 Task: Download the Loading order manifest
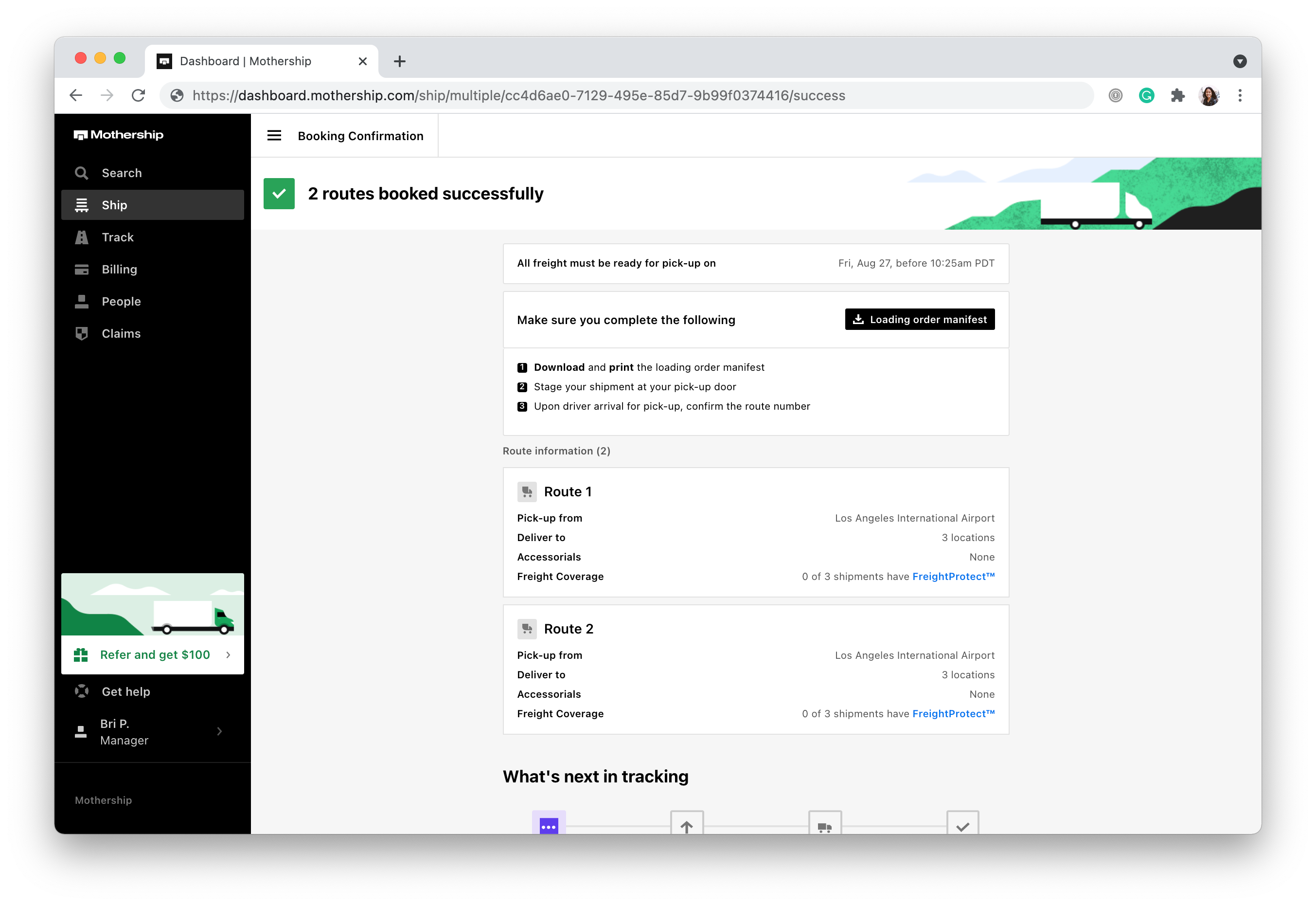point(919,319)
